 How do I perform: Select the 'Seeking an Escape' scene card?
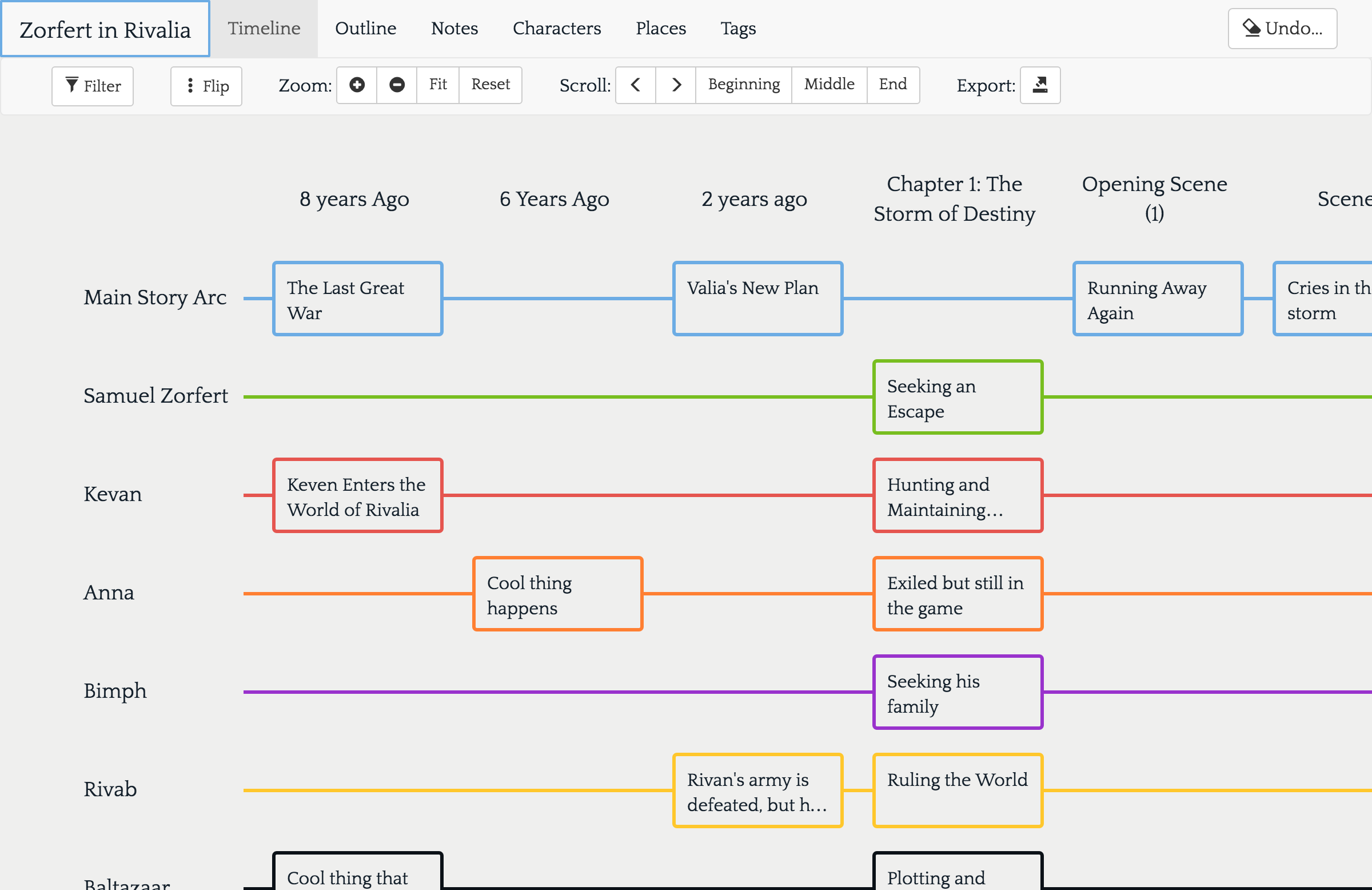pos(958,397)
